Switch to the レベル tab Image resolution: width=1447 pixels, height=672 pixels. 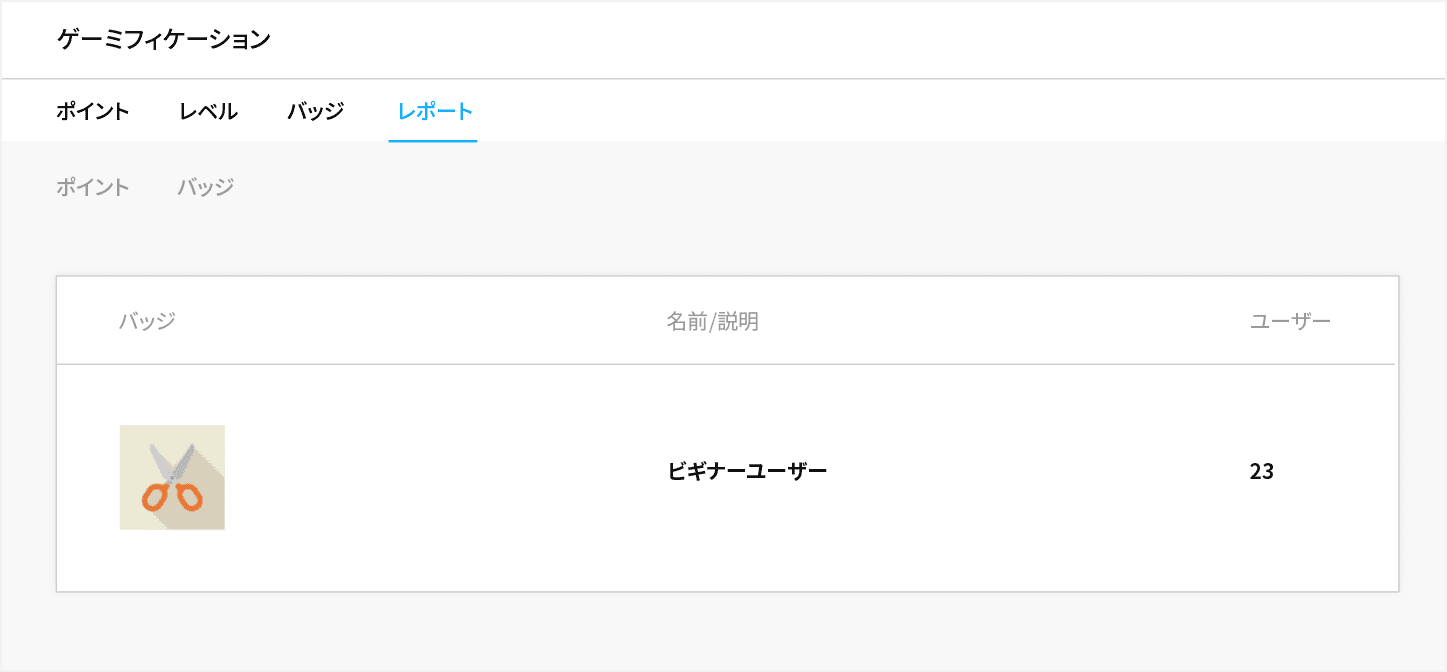coord(208,111)
